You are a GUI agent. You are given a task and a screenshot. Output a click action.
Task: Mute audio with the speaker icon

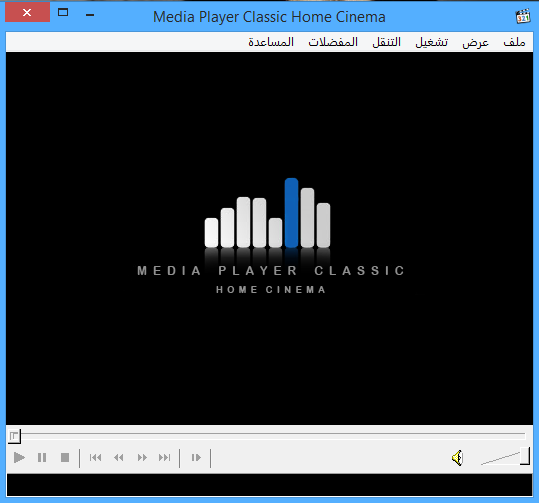pos(458,458)
